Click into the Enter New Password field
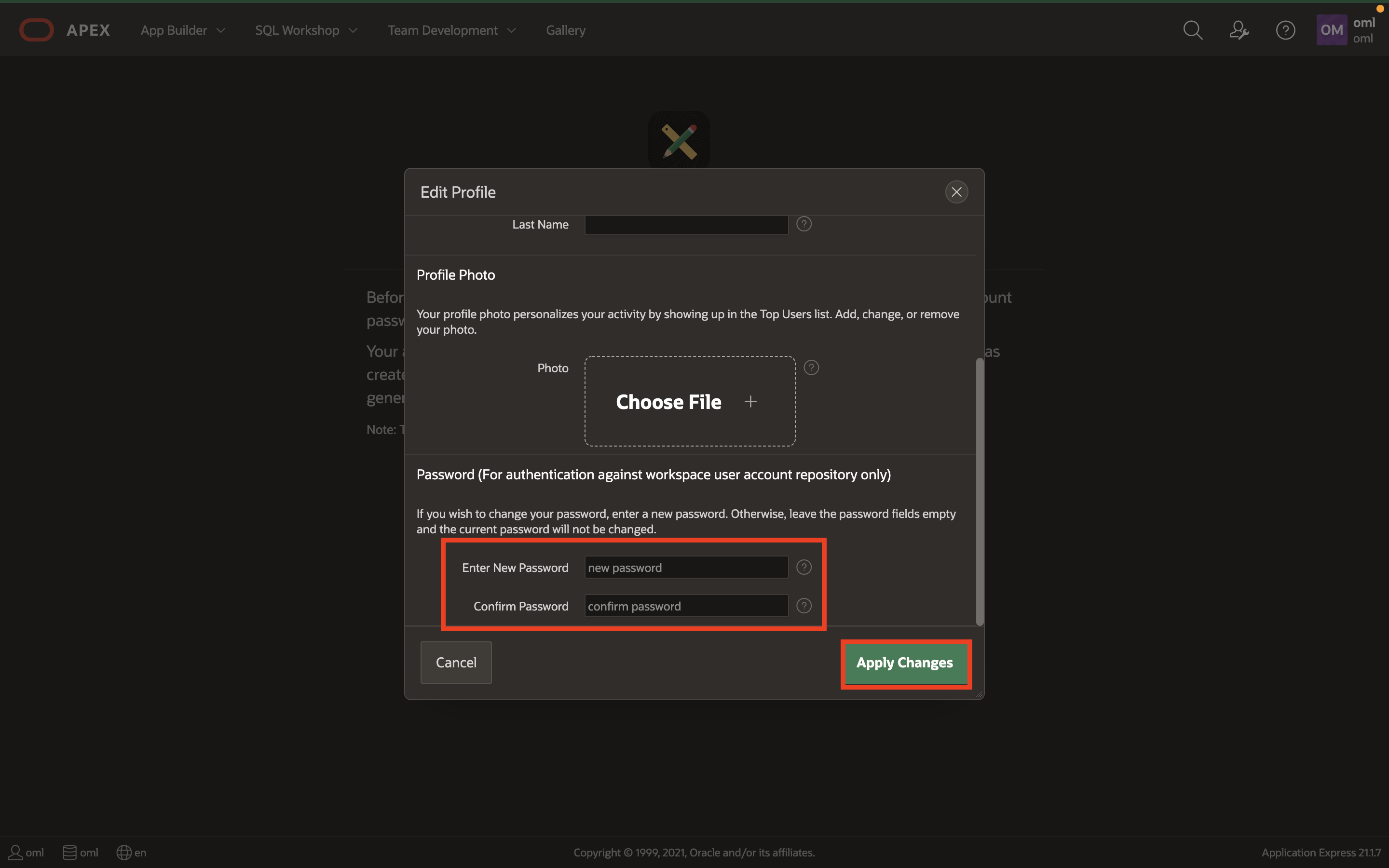 coord(686,567)
